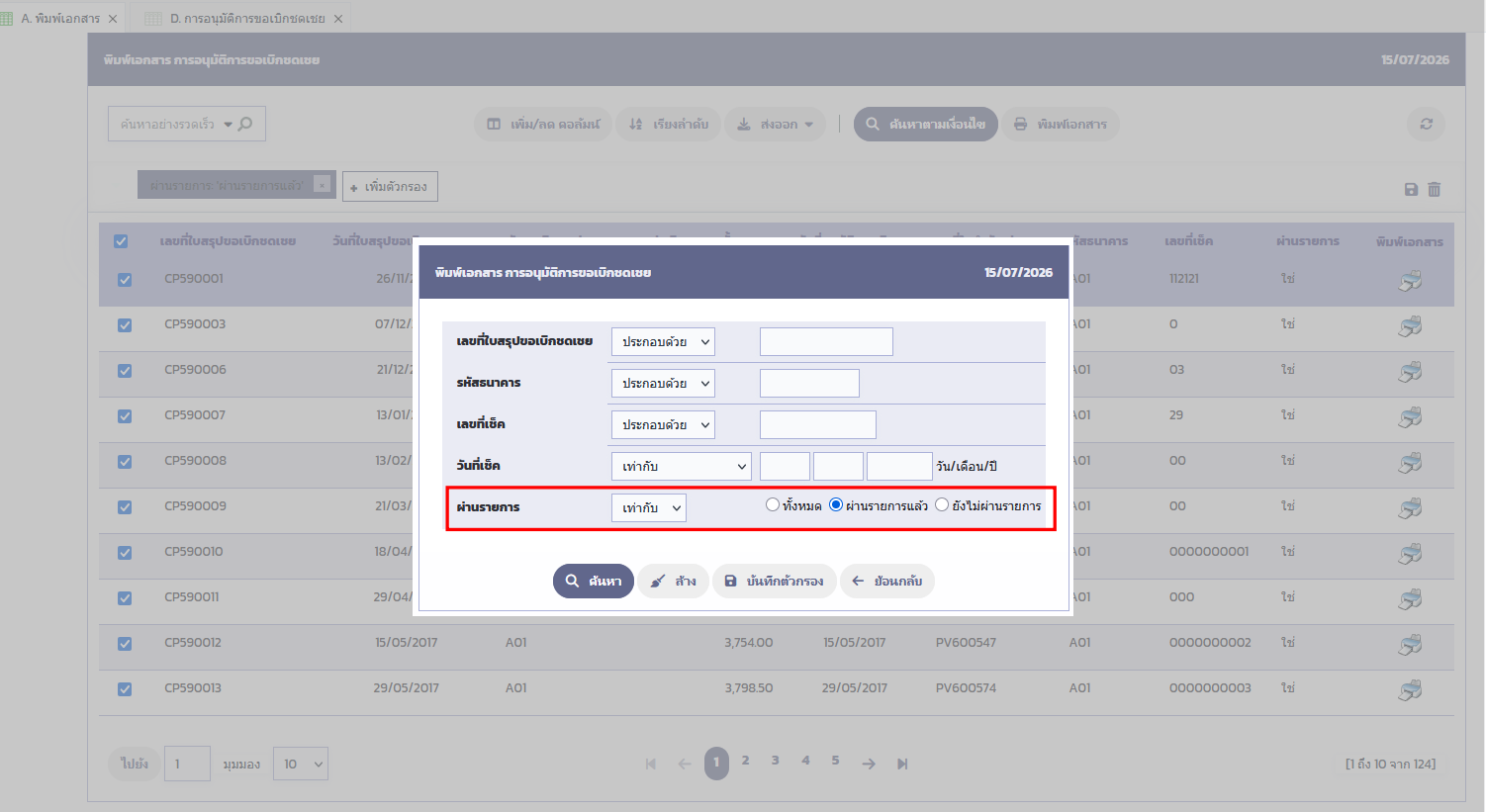
Task: Switch to the D. การอนุมัติการขอเบิกชดเชย tab
Action: [x=246, y=18]
